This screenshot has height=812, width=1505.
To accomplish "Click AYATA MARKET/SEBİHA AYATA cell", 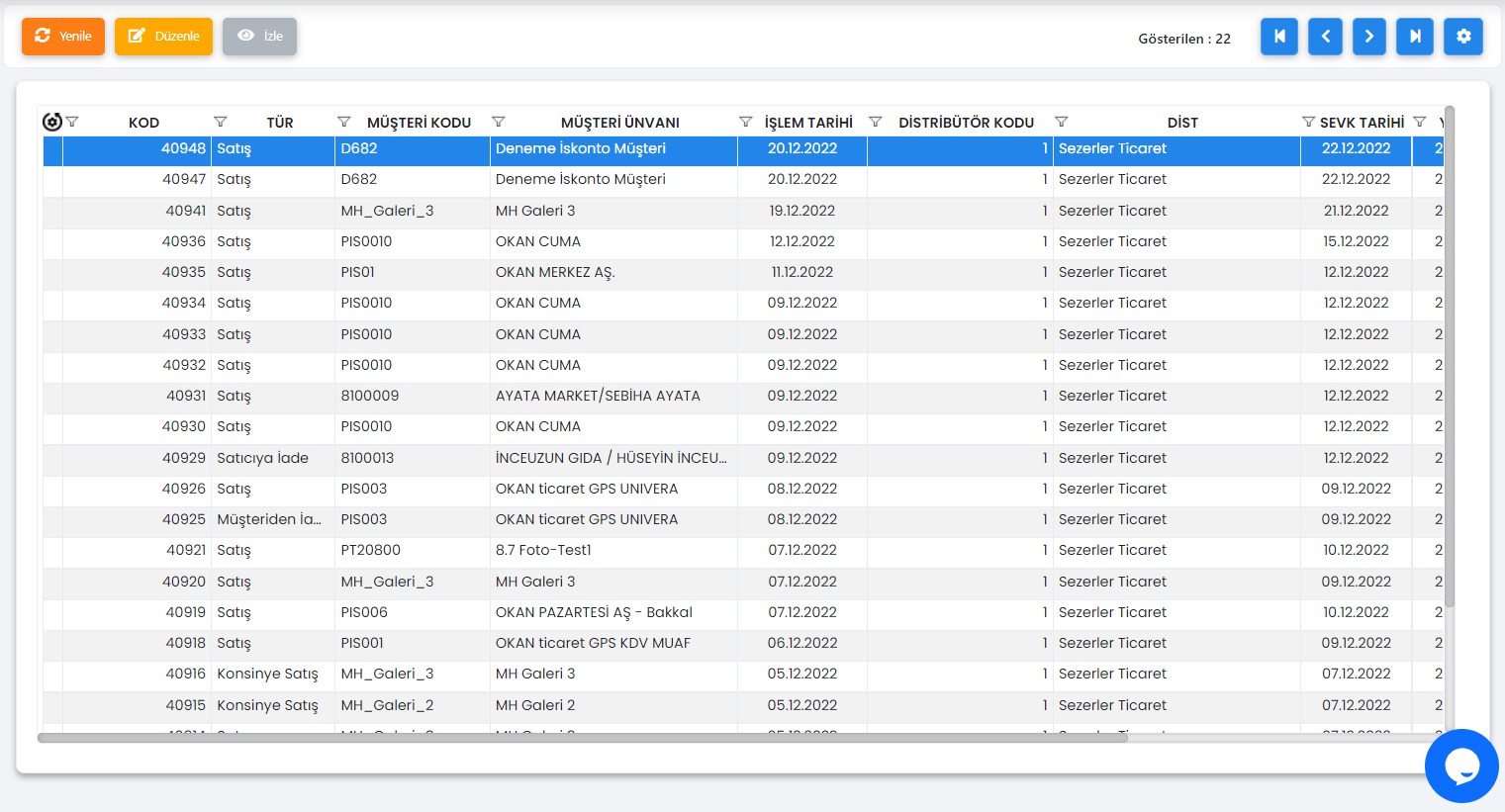I will coord(598,396).
